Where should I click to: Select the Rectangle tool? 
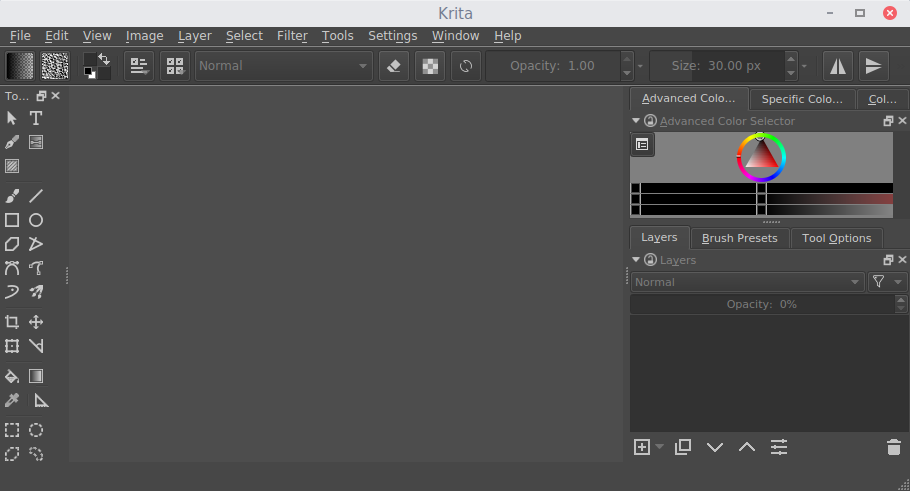coord(12,220)
